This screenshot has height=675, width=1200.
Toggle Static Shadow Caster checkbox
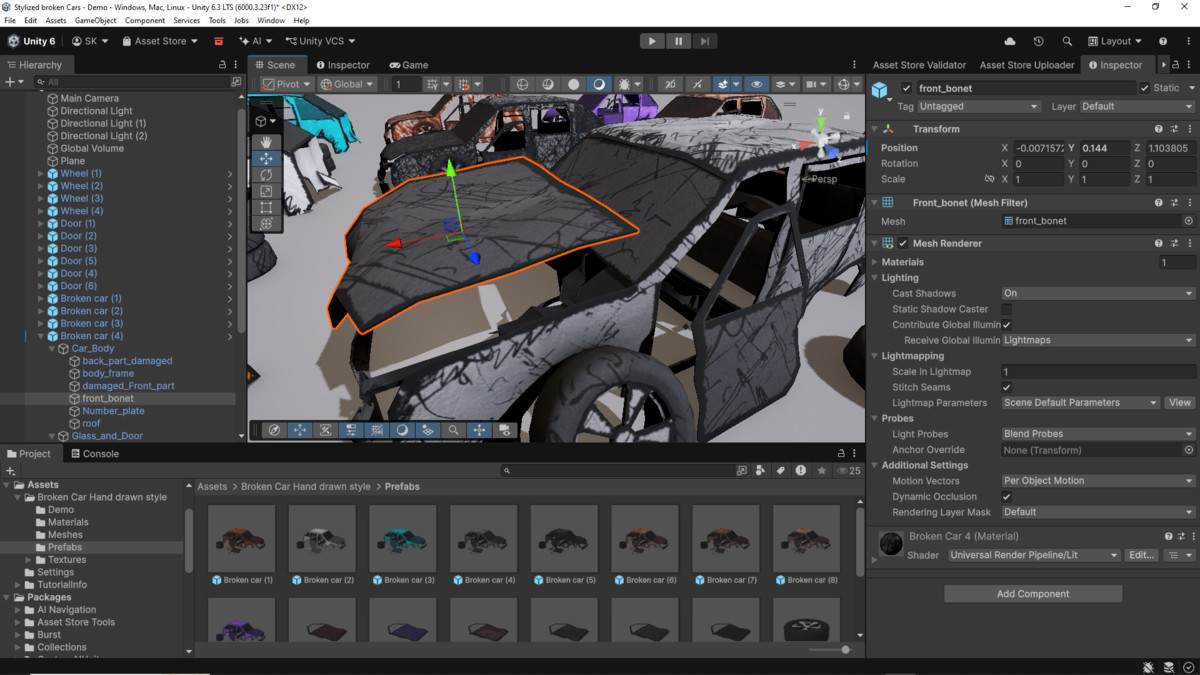click(x=1007, y=309)
